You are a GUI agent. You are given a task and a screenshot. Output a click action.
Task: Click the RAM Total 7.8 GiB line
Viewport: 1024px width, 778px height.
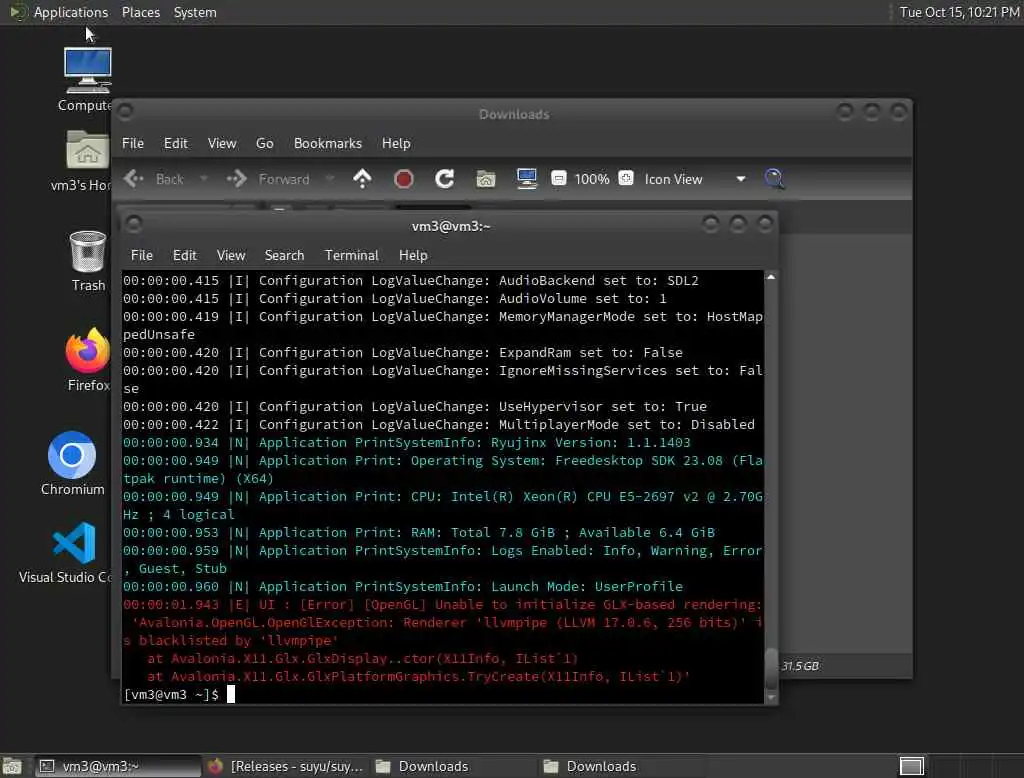419,532
